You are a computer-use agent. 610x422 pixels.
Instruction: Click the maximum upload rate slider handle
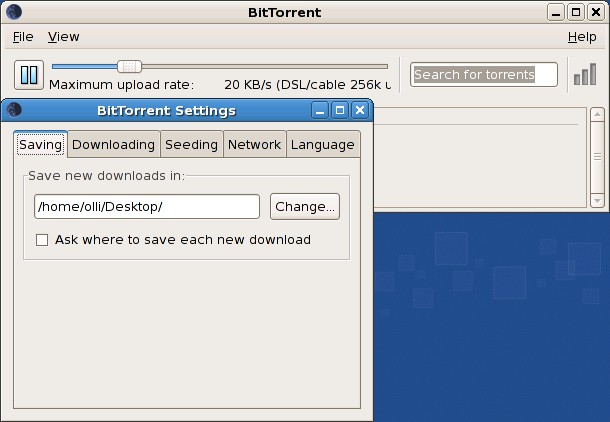point(130,67)
